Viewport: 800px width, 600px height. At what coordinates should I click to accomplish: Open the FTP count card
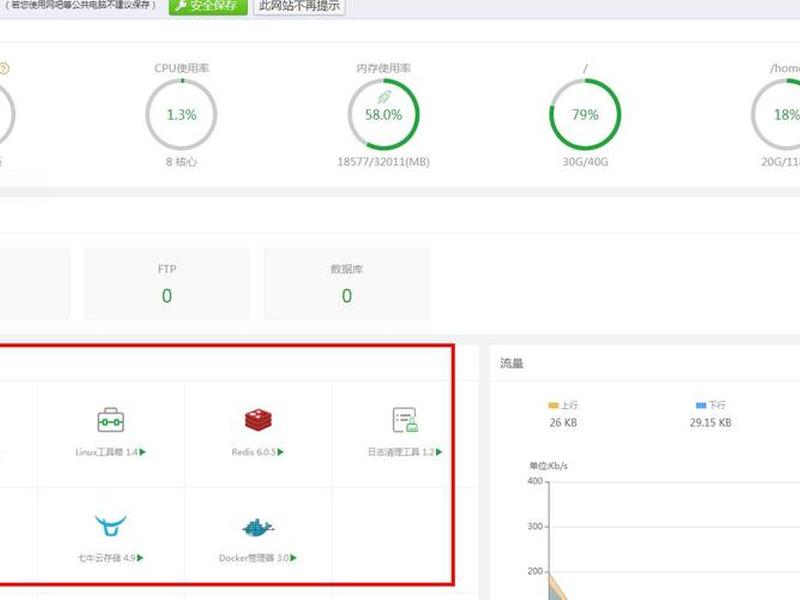[167, 284]
